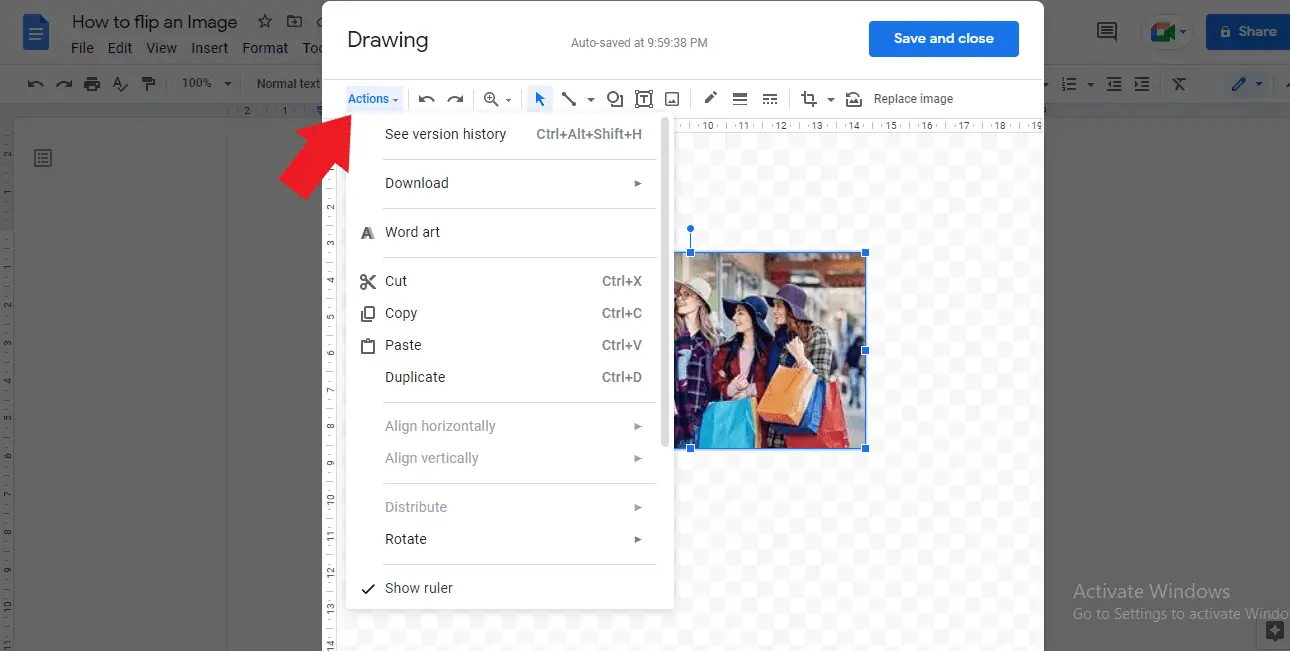
Task: Open the Line color picker
Action: (x=710, y=98)
